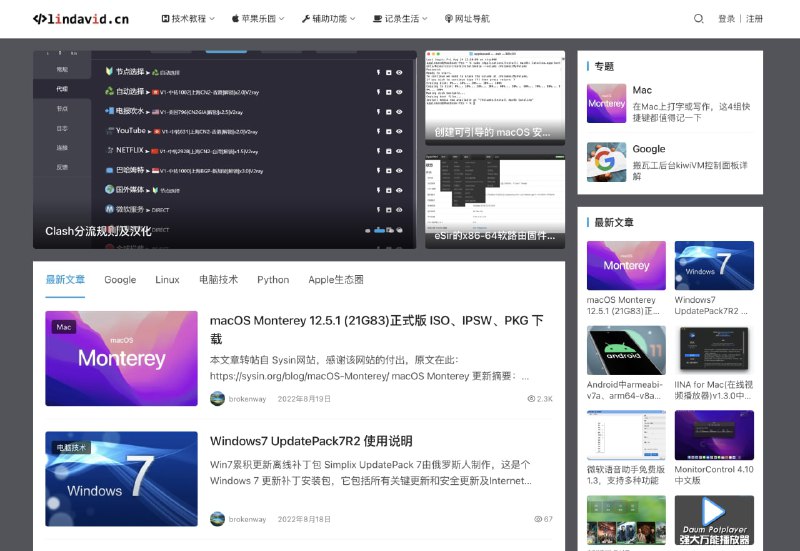Open the lindavid.cn site logo
Viewport: 800px width, 551px height.
[x=81, y=19]
